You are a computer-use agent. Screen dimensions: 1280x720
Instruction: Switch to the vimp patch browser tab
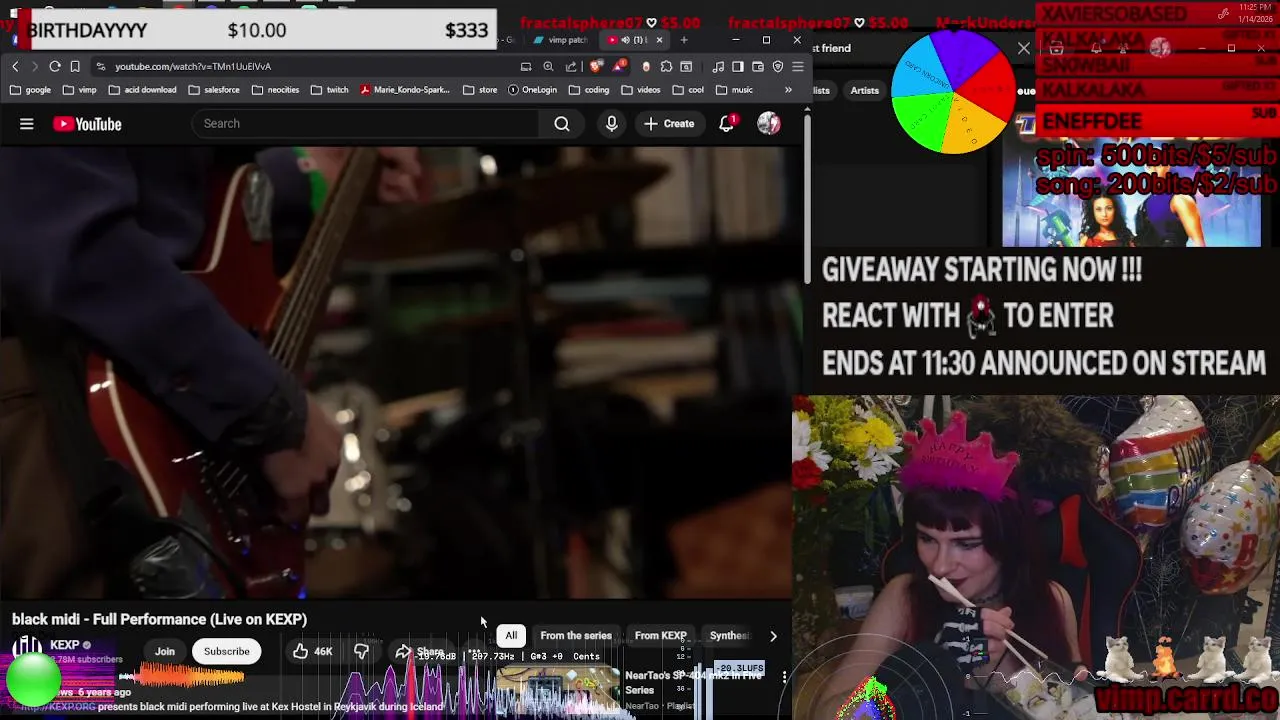click(x=560, y=40)
